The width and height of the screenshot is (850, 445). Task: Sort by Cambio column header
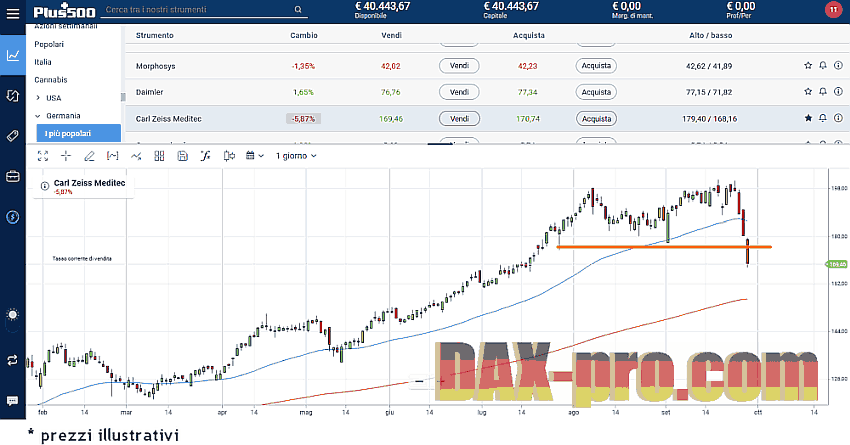coord(304,35)
